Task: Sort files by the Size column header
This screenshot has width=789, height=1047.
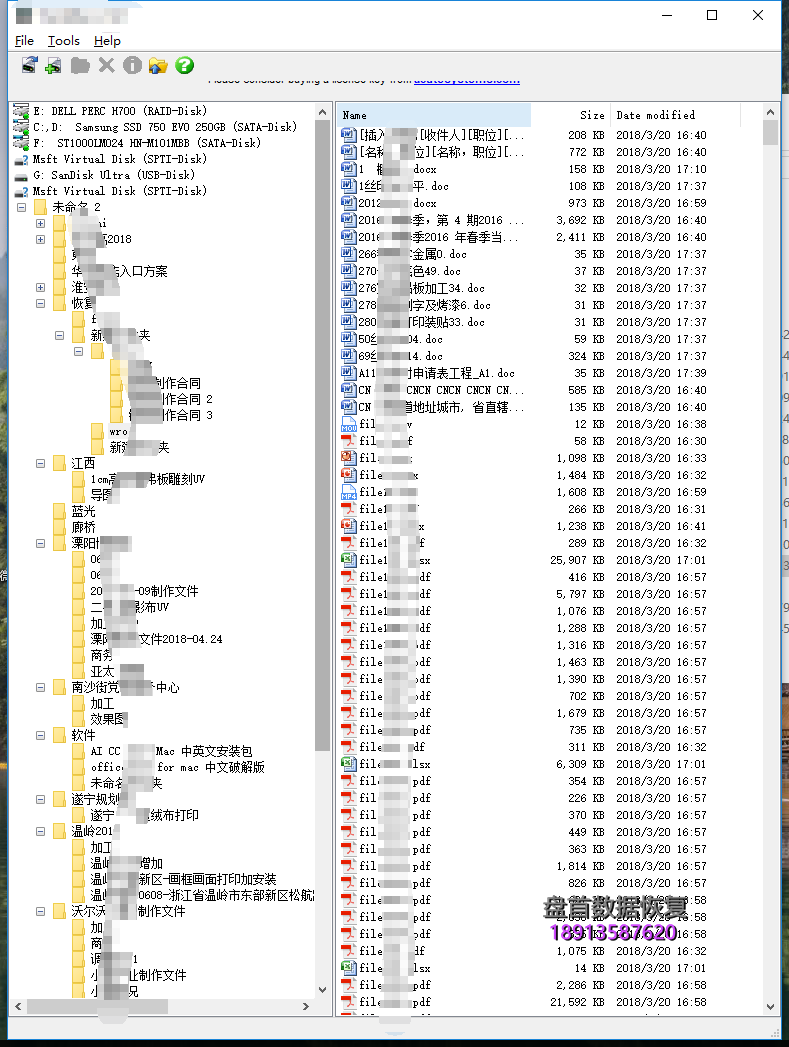Action: 570,116
